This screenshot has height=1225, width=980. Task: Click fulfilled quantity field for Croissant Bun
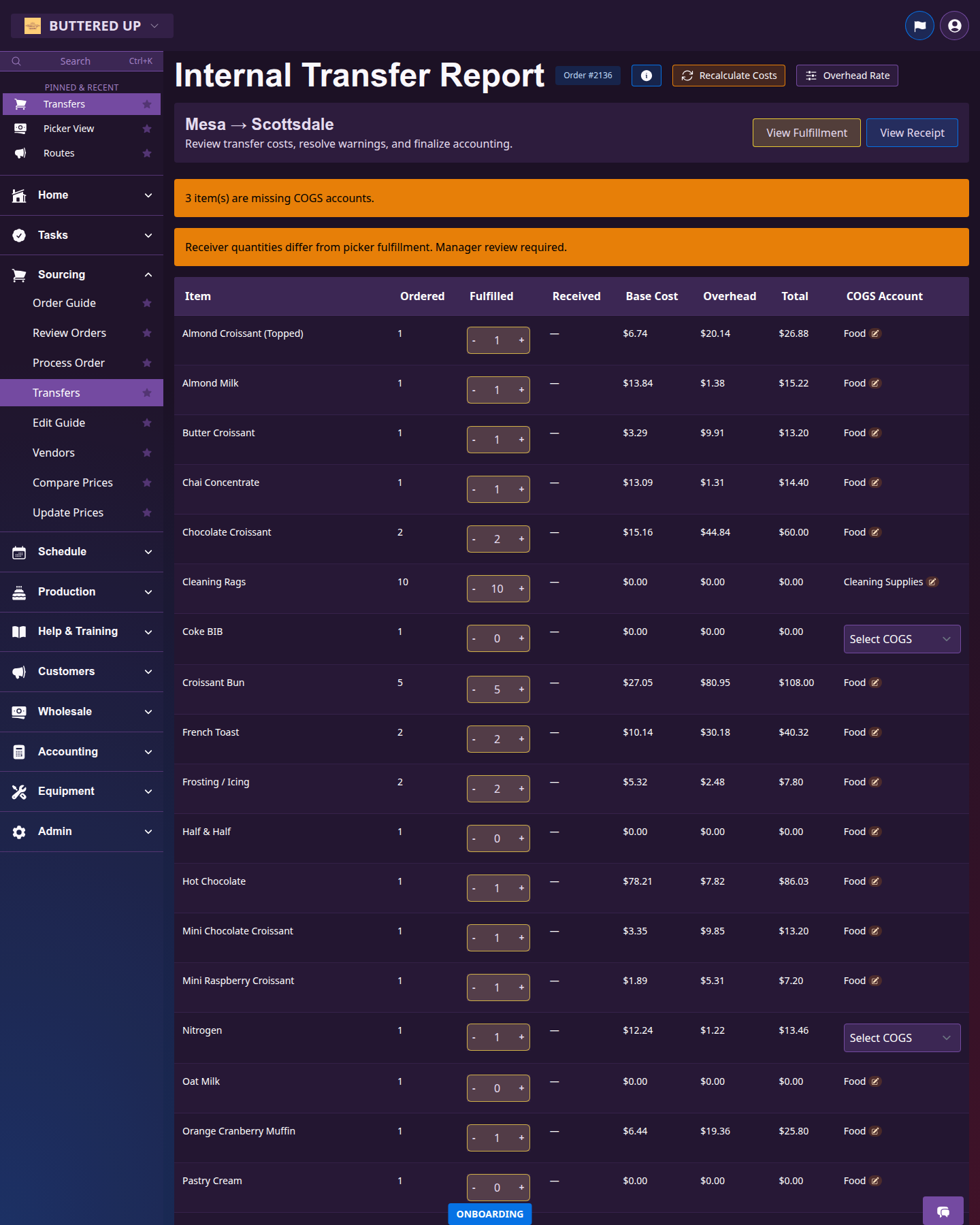pos(497,689)
